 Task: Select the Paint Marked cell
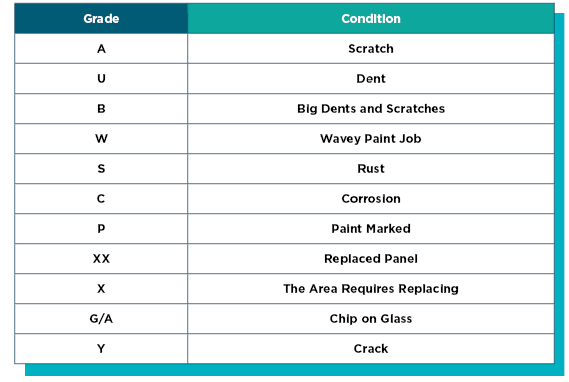(371, 229)
